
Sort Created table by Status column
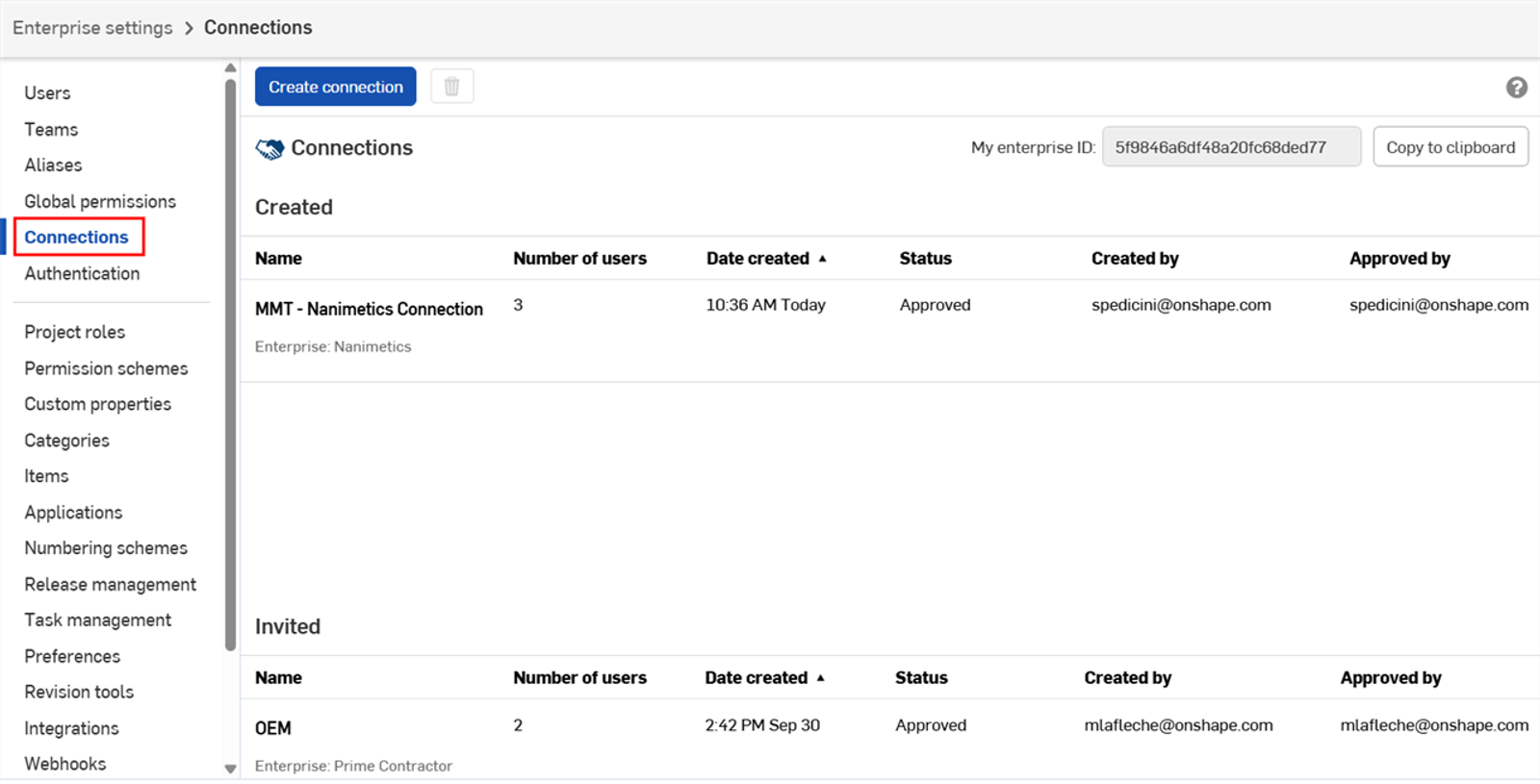(x=925, y=259)
